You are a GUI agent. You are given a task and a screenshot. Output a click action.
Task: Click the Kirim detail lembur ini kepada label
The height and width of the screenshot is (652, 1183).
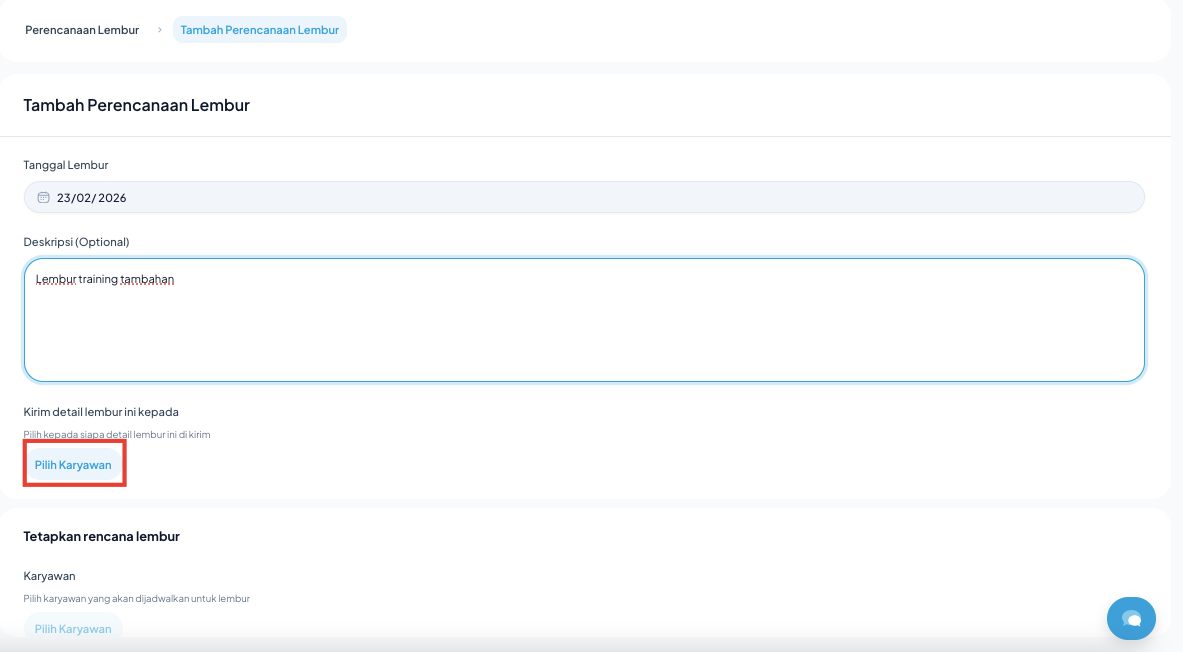click(101, 412)
